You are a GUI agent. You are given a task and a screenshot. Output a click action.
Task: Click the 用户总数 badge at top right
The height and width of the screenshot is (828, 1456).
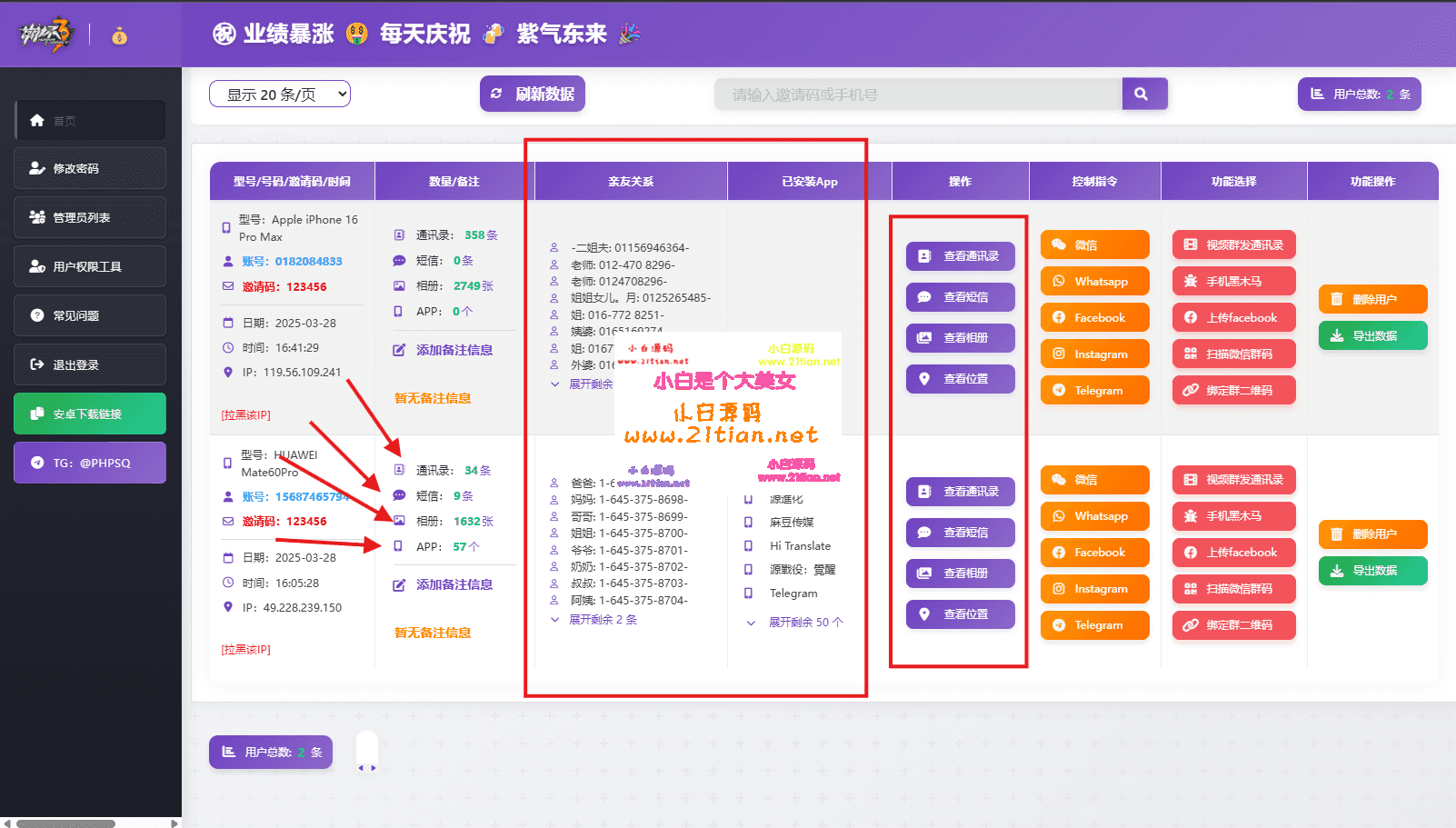click(x=1359, y=95)
